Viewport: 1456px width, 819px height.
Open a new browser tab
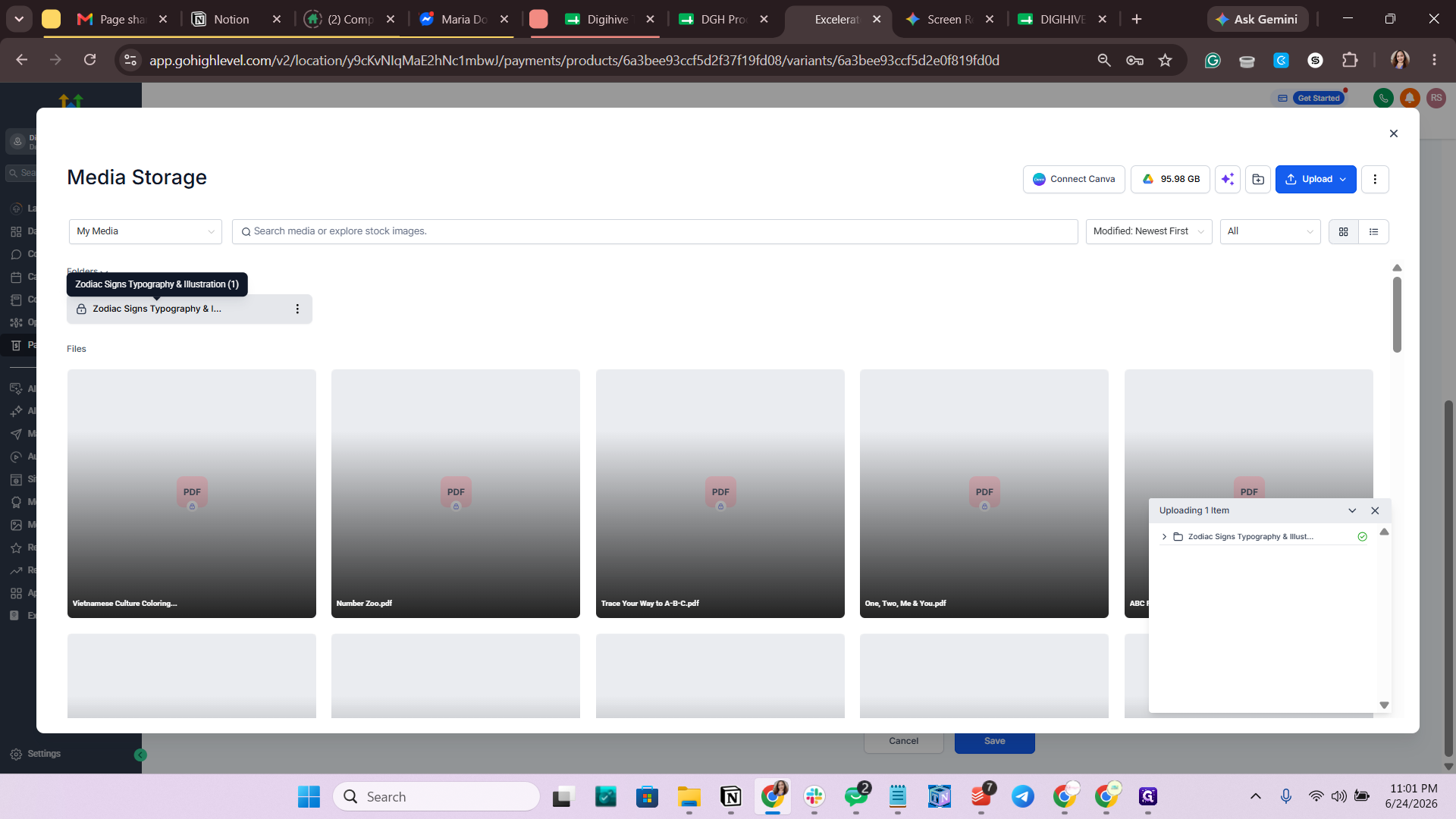pyautogui.click(x=1136, y=20)
